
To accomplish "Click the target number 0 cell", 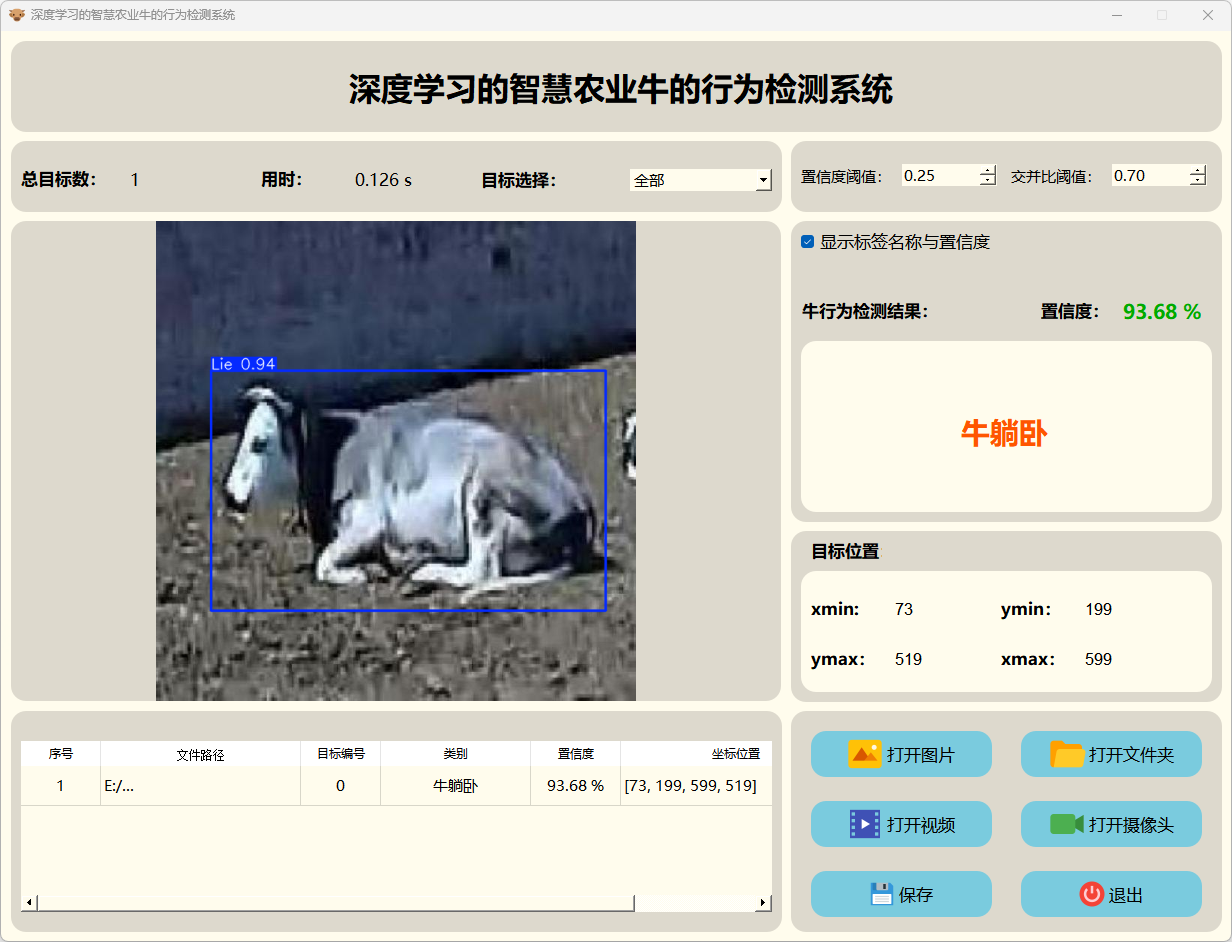I will click(341, 786).
